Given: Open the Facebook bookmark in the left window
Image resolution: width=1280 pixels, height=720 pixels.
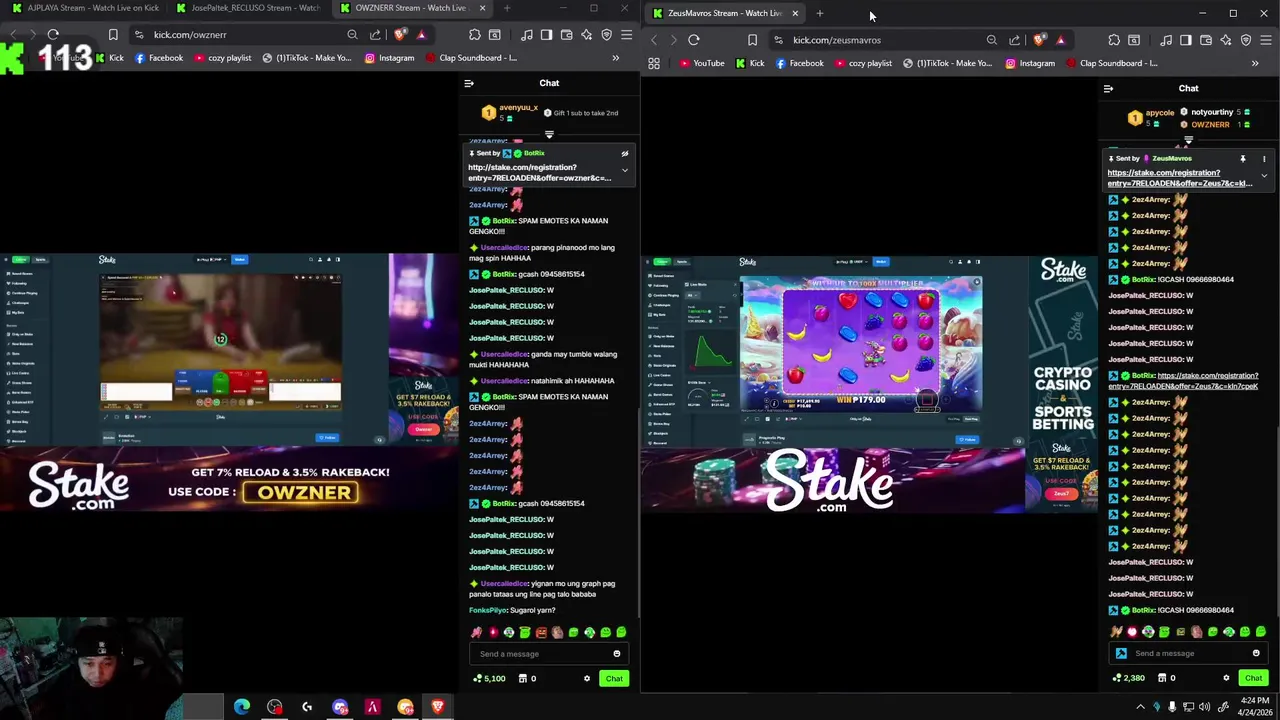Looking at the screenshot, I should click(158, 58).
